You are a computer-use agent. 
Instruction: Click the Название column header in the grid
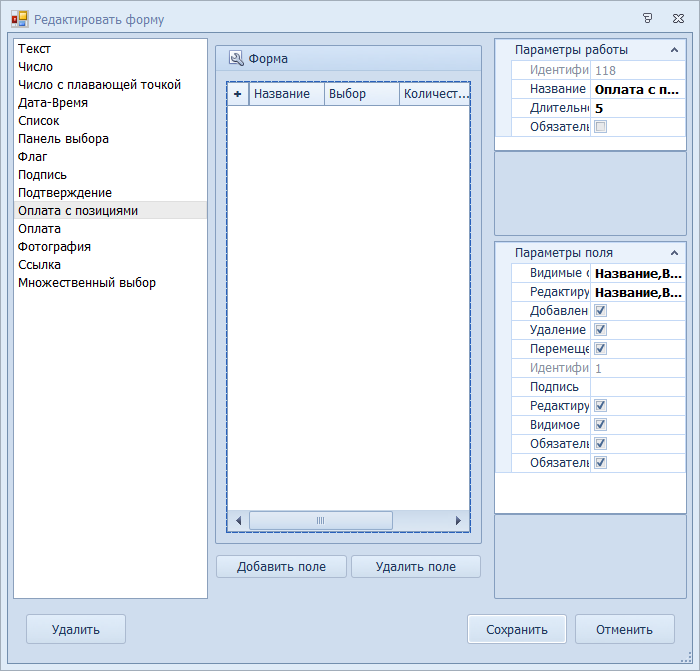(x=286, y=94)
